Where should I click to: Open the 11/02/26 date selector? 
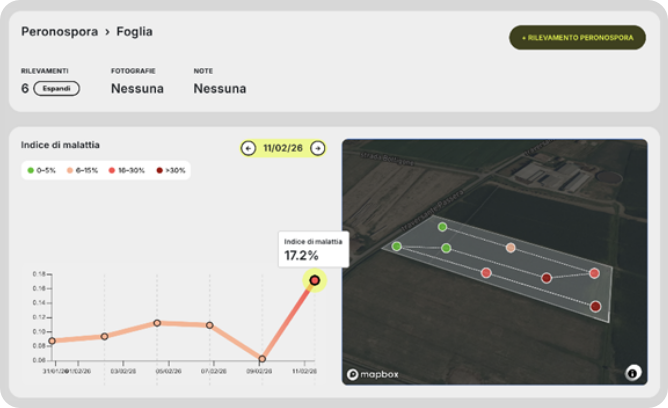(x=283, y=148)
